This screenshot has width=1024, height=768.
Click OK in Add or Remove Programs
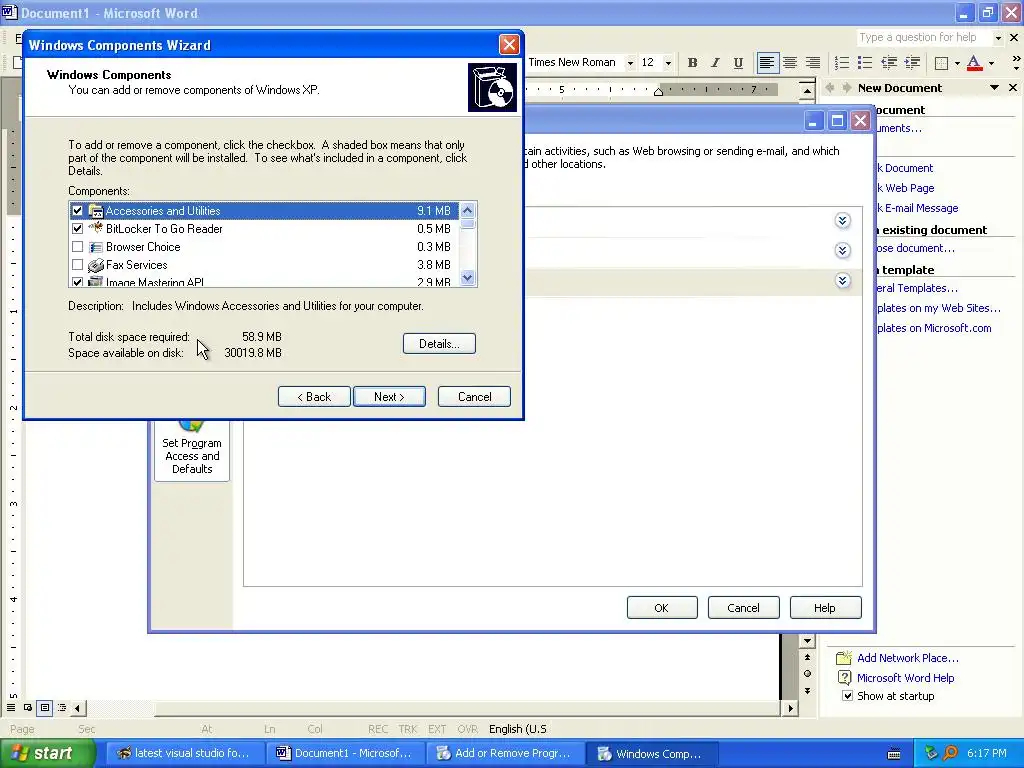(x=662, y=607)
